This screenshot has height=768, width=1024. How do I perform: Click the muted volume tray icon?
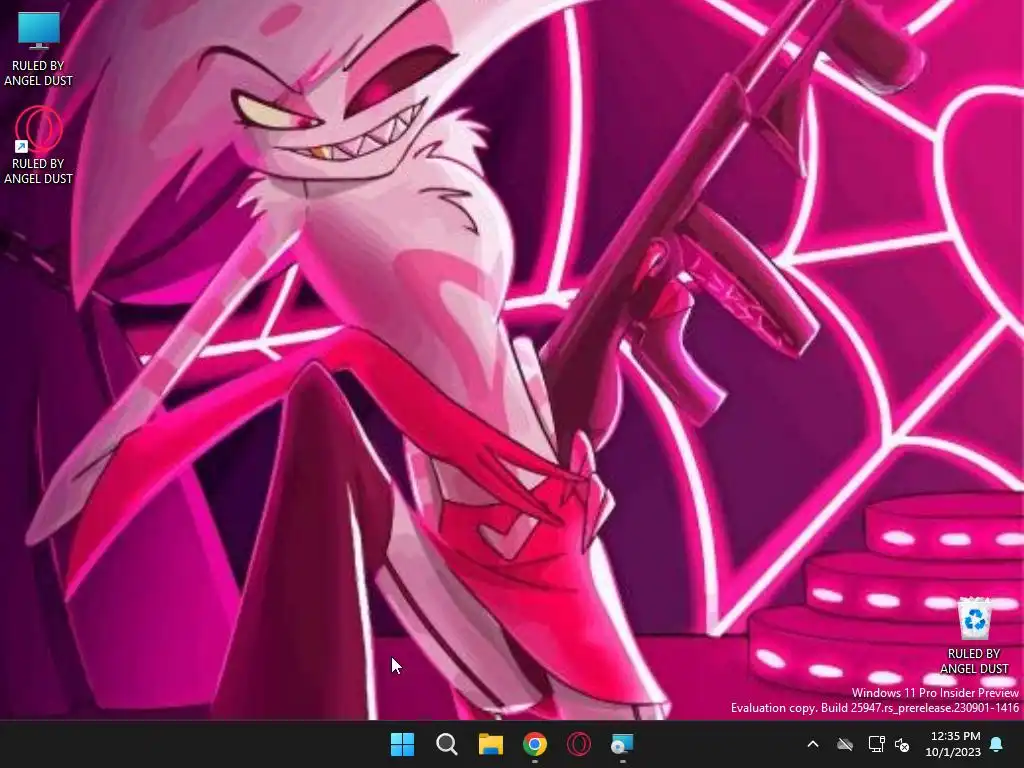tap(902, 744)
